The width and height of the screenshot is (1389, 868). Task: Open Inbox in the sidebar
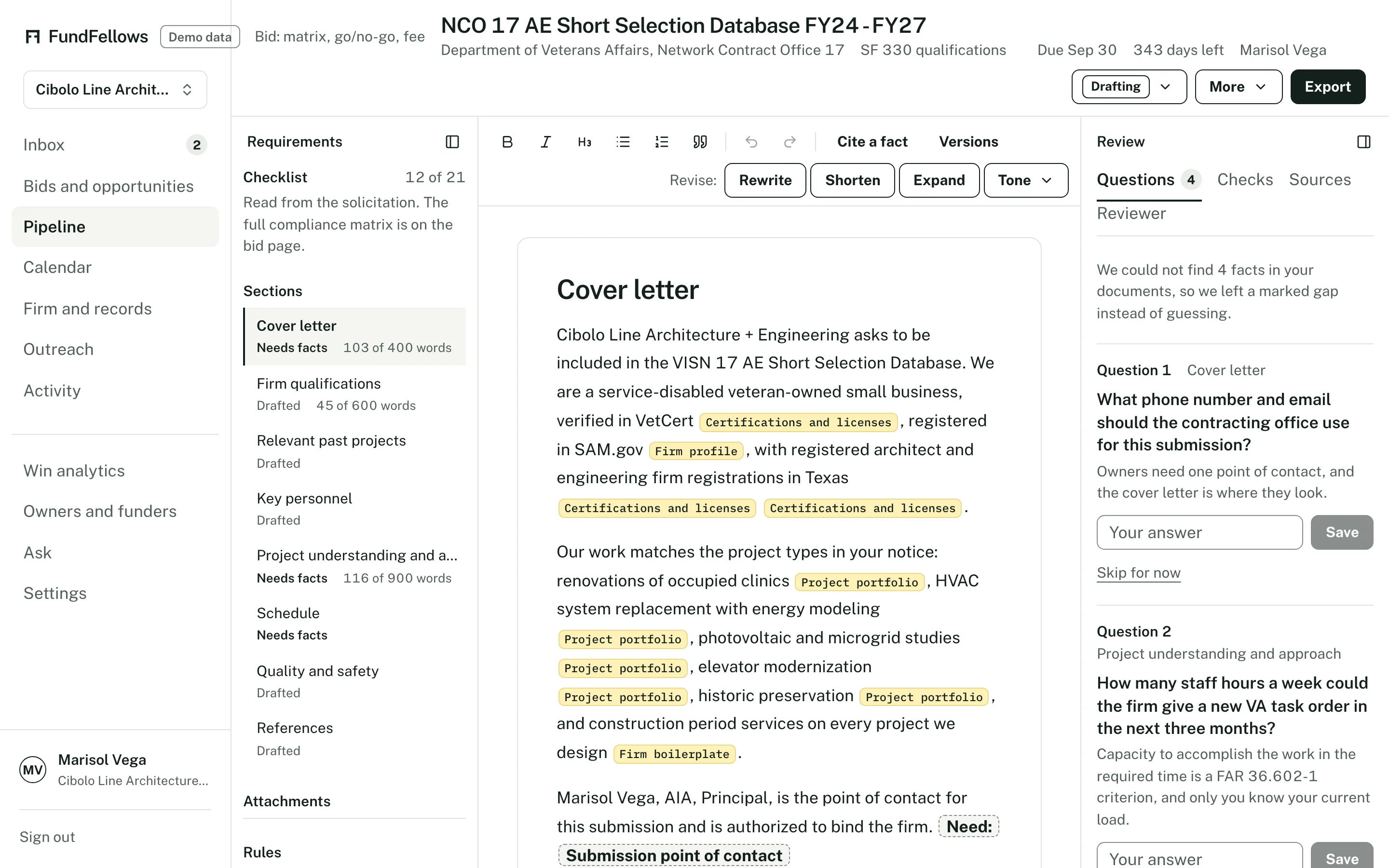(x=115, y=145)
